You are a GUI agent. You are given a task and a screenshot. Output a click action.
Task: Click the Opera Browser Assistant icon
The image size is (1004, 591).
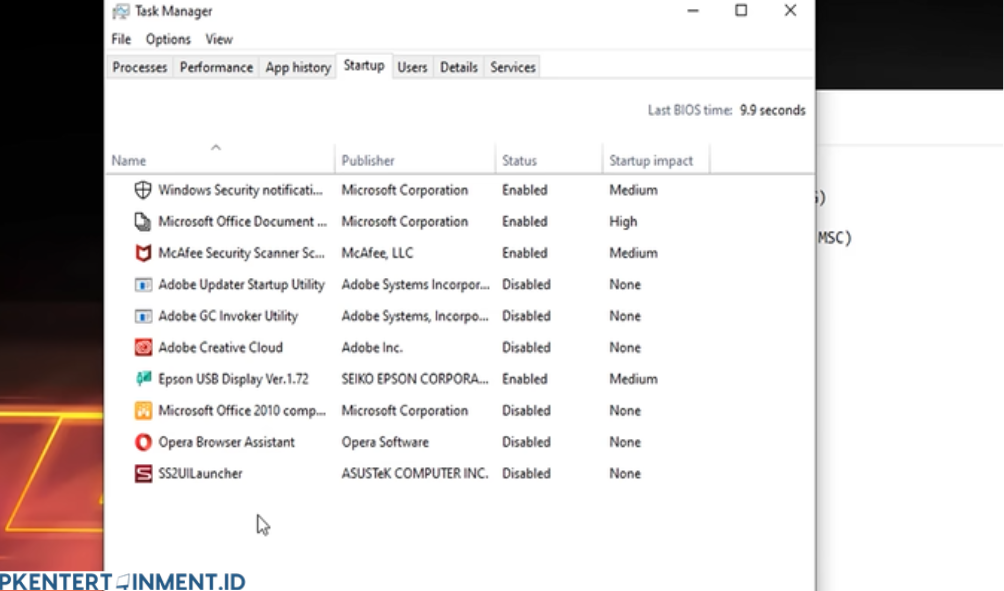click(143, 442)
